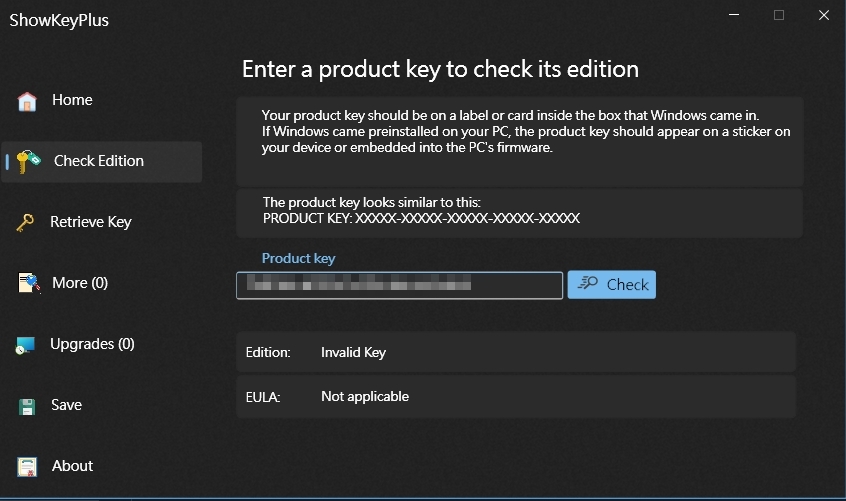
Task: Click the Not applicable EULA value
Action: (365, 396)
